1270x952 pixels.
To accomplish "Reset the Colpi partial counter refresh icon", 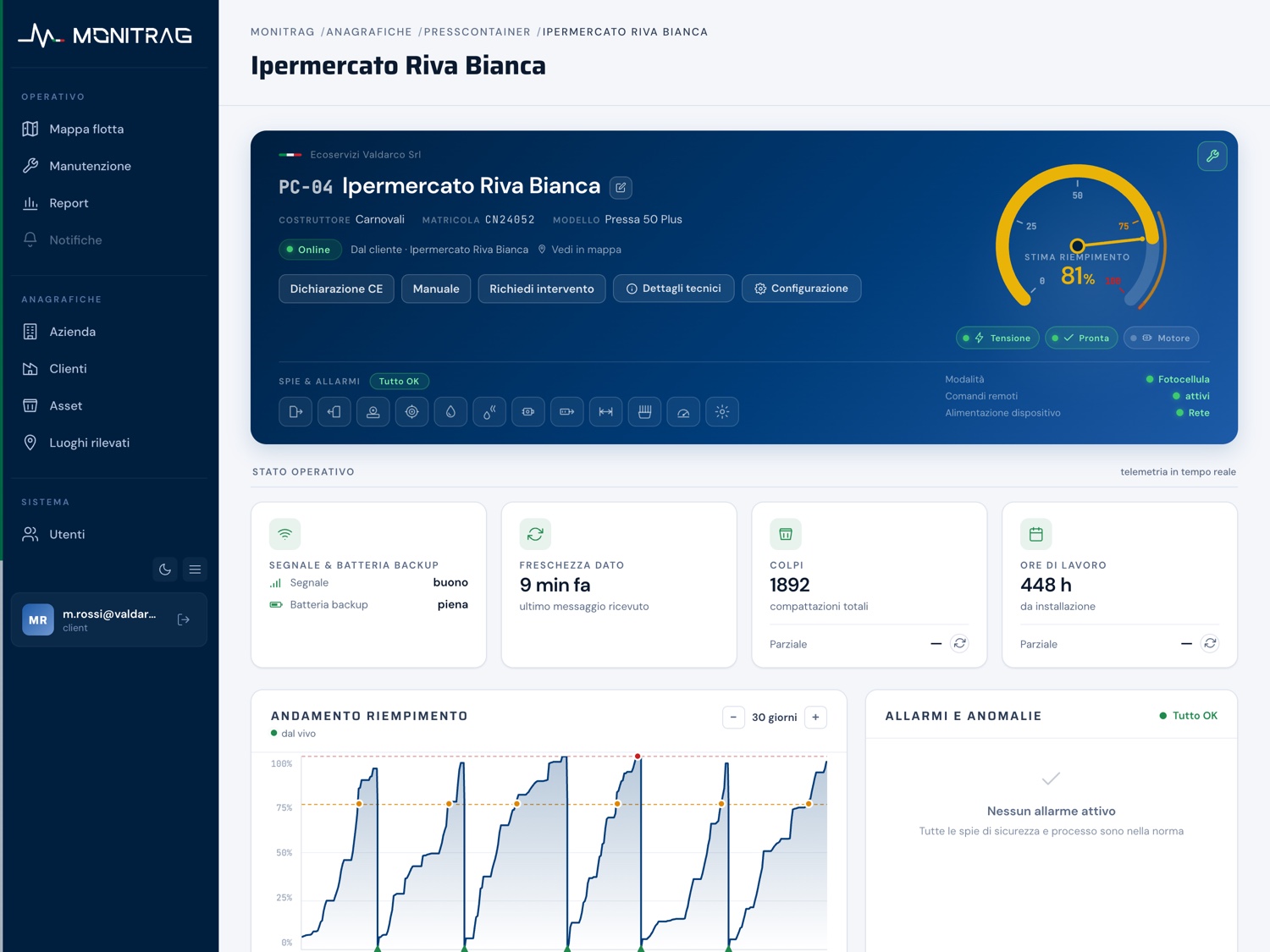I will [959, 644].
